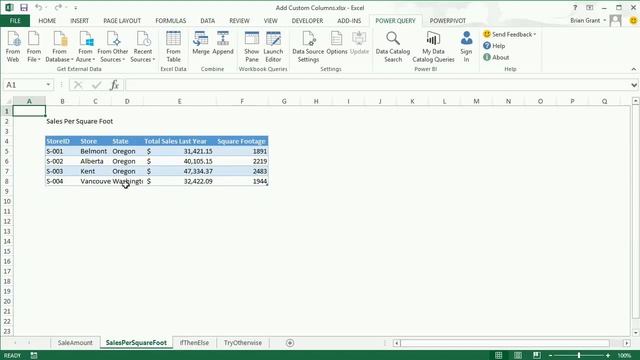Expand the formula bar

click(634, 85)
